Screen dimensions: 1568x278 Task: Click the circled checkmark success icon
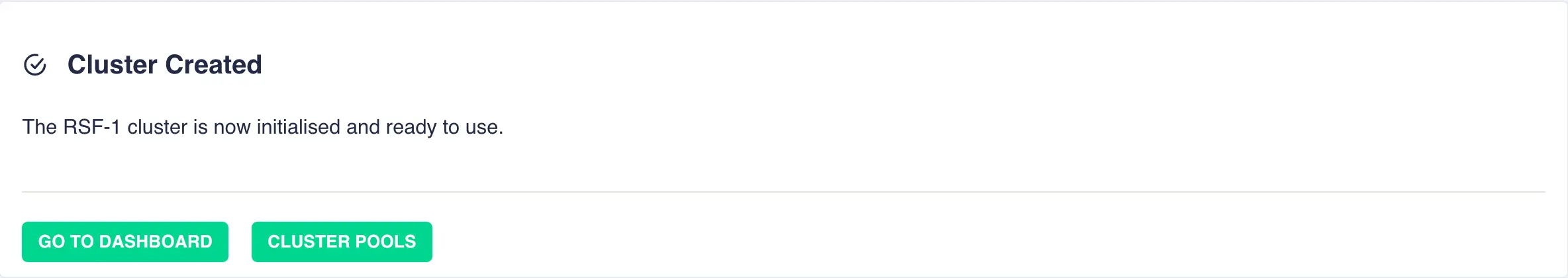pos(35,65)
